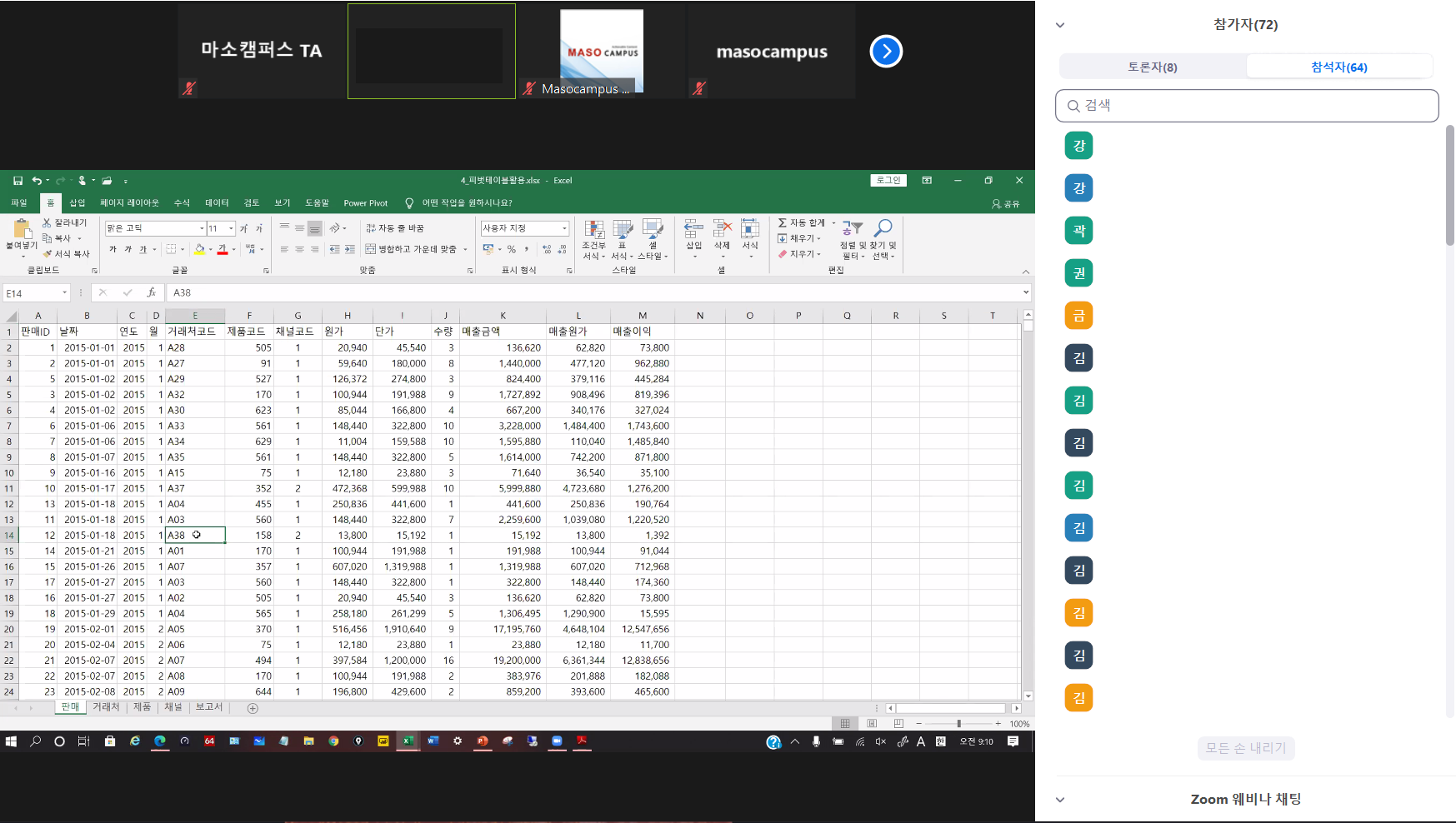The height and width of the screenshot is (823, 1456).
Task: Open Sort & Filter (정렬 및 필터)
Action: point(851,228)
